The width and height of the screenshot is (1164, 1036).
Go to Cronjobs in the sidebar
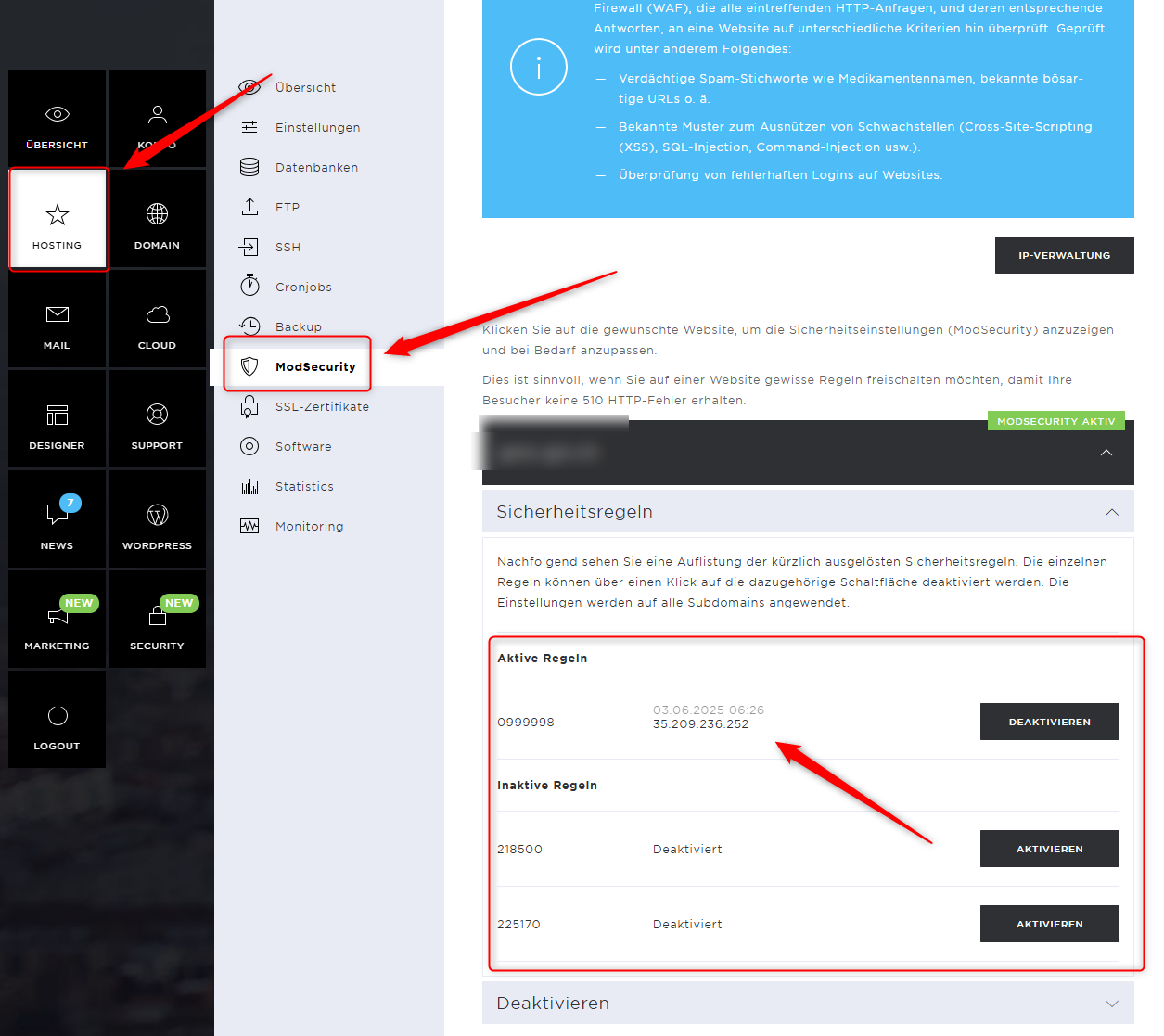pos(303,288)
